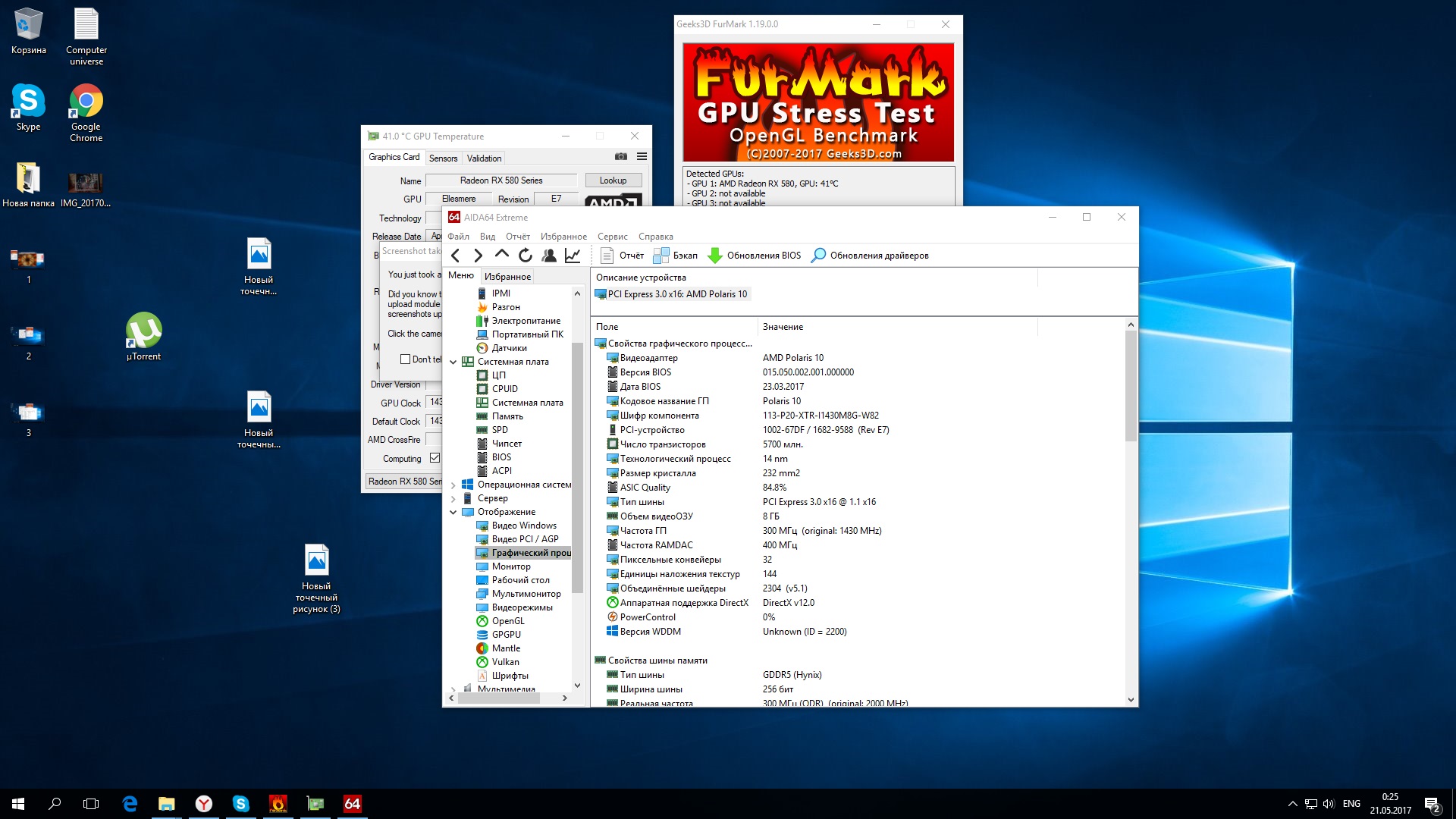
Task: Open Сервис menu in AIDA64
Action: [612, 237]
